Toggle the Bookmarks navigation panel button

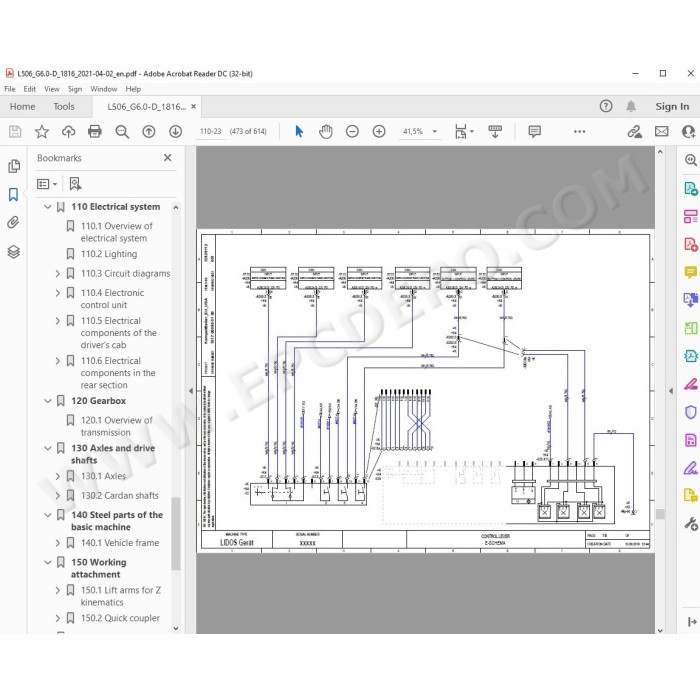coord(13,194)
